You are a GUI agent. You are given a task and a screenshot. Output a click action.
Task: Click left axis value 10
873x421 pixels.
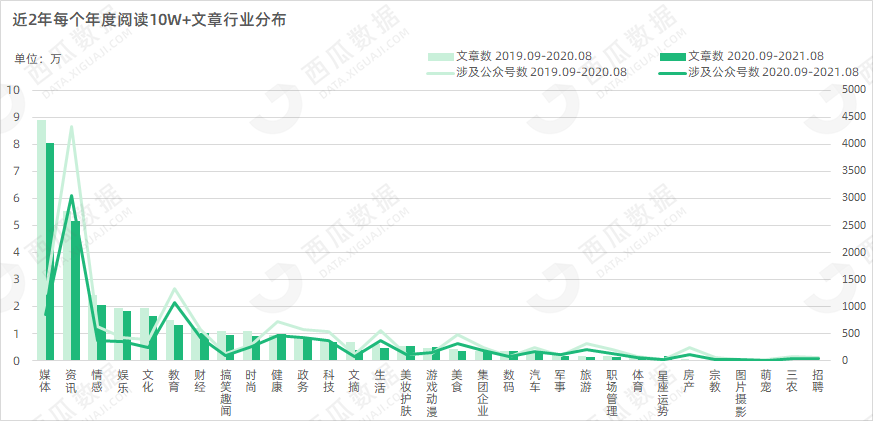[12, 90]
